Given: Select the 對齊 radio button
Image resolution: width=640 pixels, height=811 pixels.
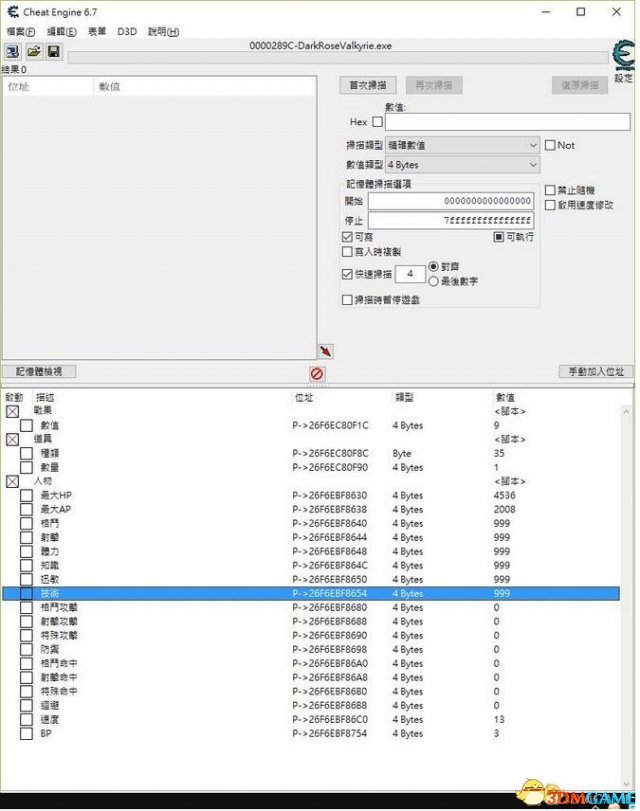Looking at the screenshot, I should (x=434, y=266).
